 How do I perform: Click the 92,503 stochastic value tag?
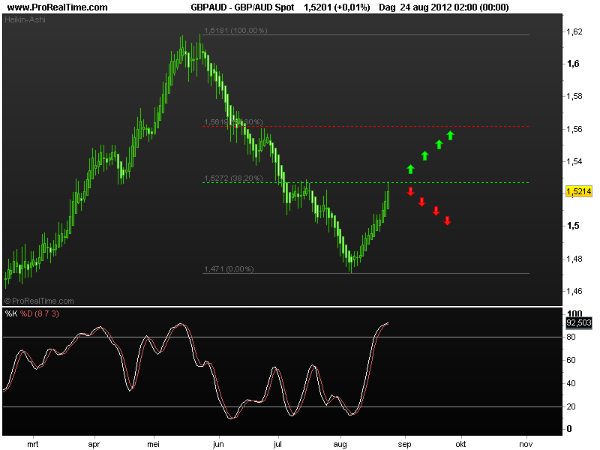click(579, 323)
